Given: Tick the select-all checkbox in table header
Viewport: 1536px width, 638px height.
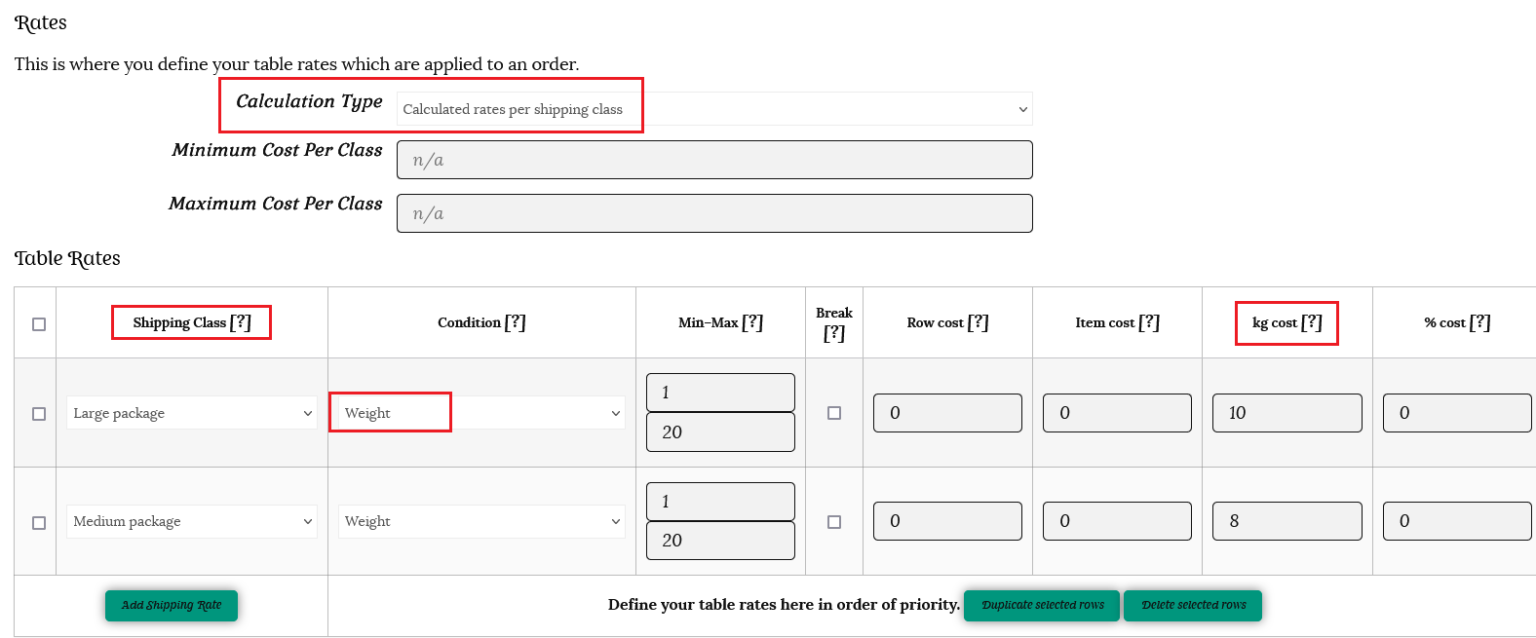Looking at the screenshot, I should point(39,324).
